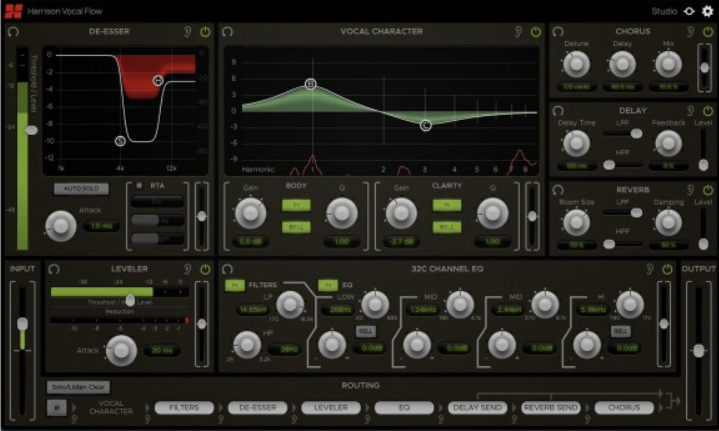Image resolution: width=719 pixels, height=431 pixels.
Task: Click the 32C Channel EQ ear listen icon
Action: pos(650,269)
